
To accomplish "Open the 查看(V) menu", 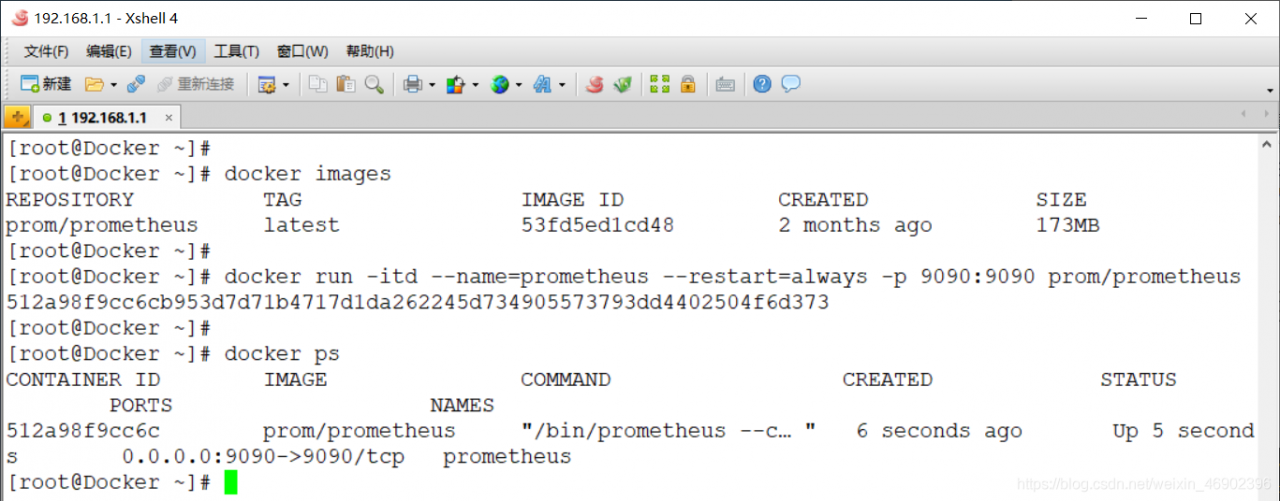I will click(173, 51).
